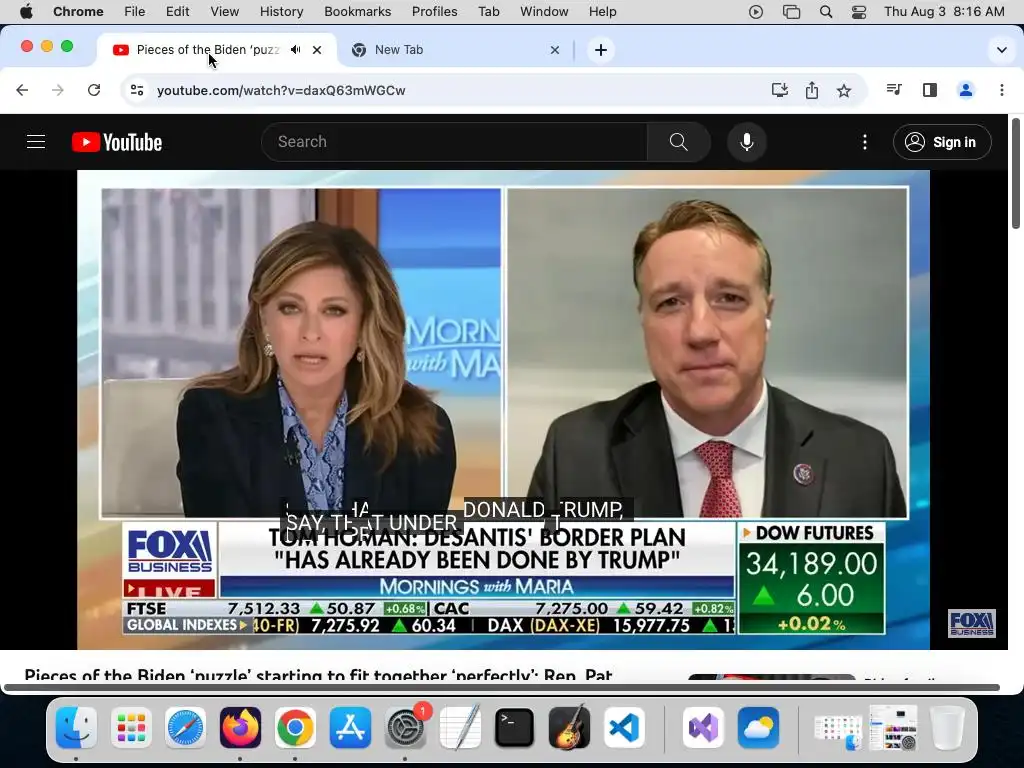Viewport: 1024px width, 768px height.
Task: Open the Weather app from the dock
Action: pyautogui.click(x=758, y=727)
